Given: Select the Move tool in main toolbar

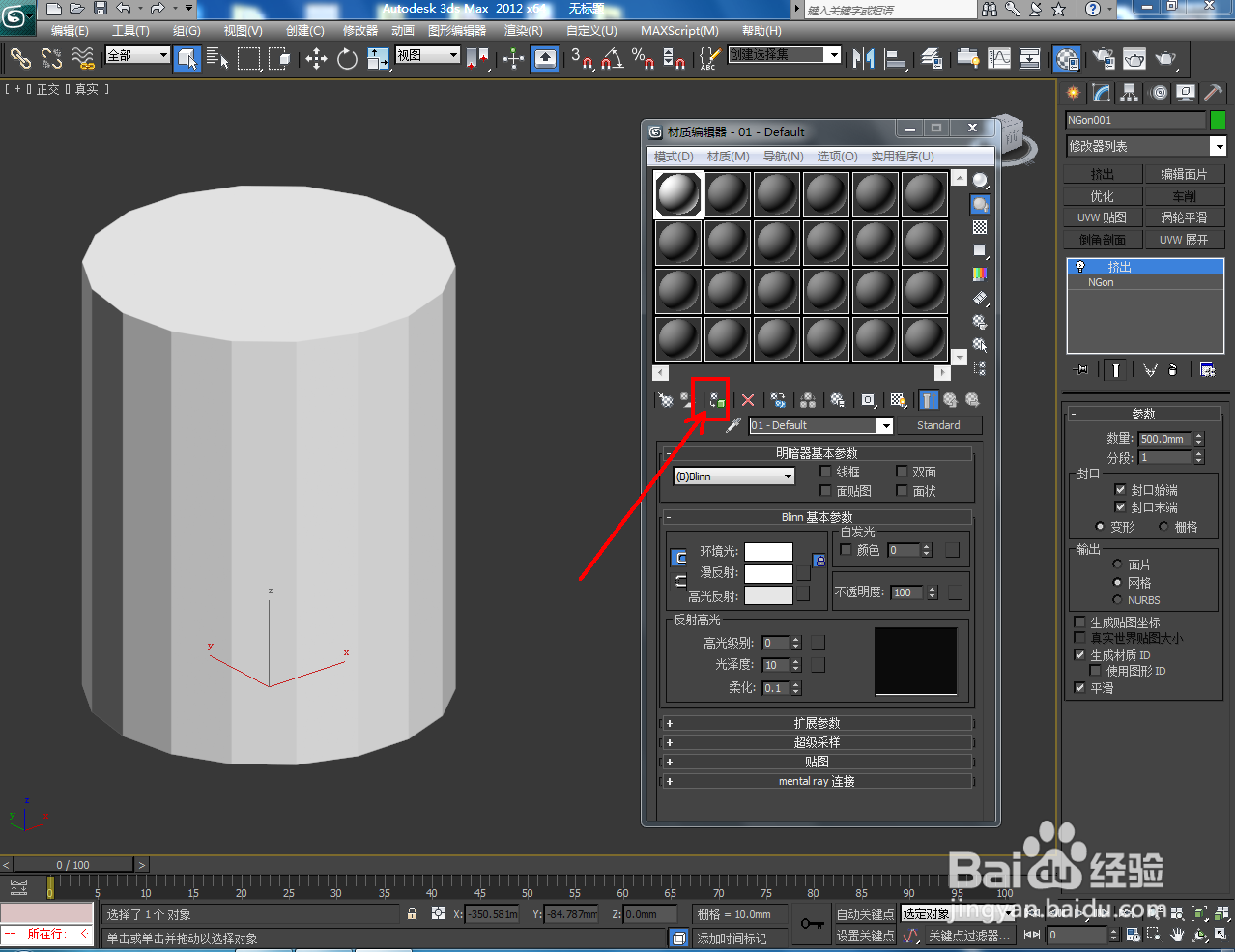Looking at the screenshot, I should coord(316,59).
